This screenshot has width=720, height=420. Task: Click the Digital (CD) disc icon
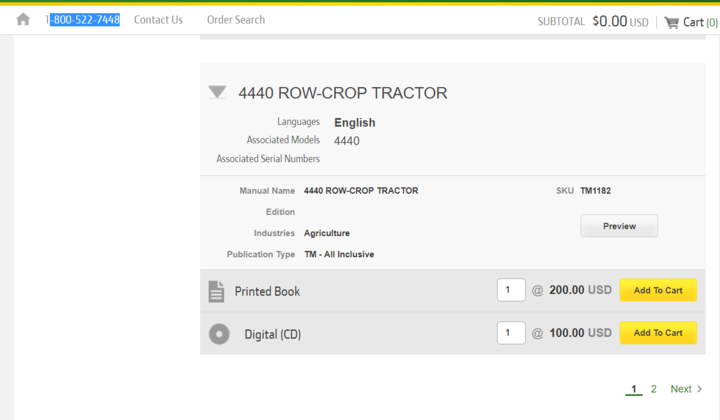coord(219,334)
